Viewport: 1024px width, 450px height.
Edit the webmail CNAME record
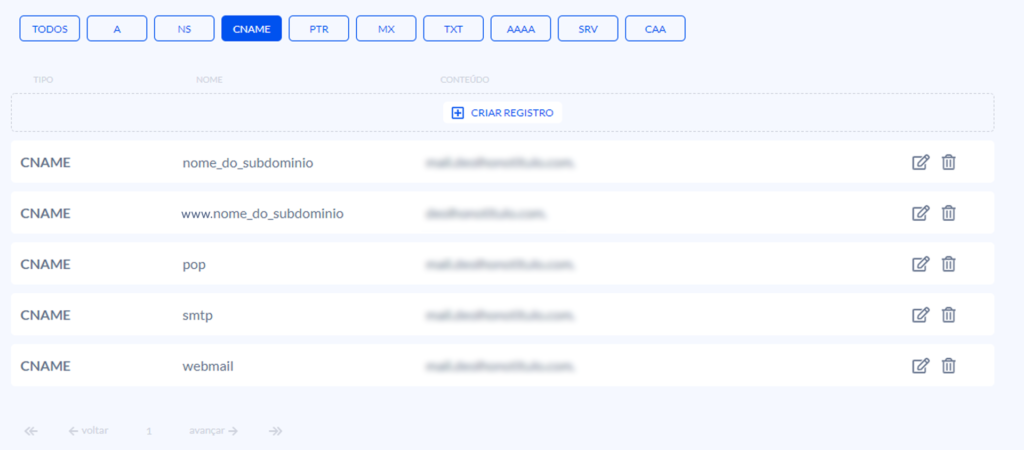point(920,366)
